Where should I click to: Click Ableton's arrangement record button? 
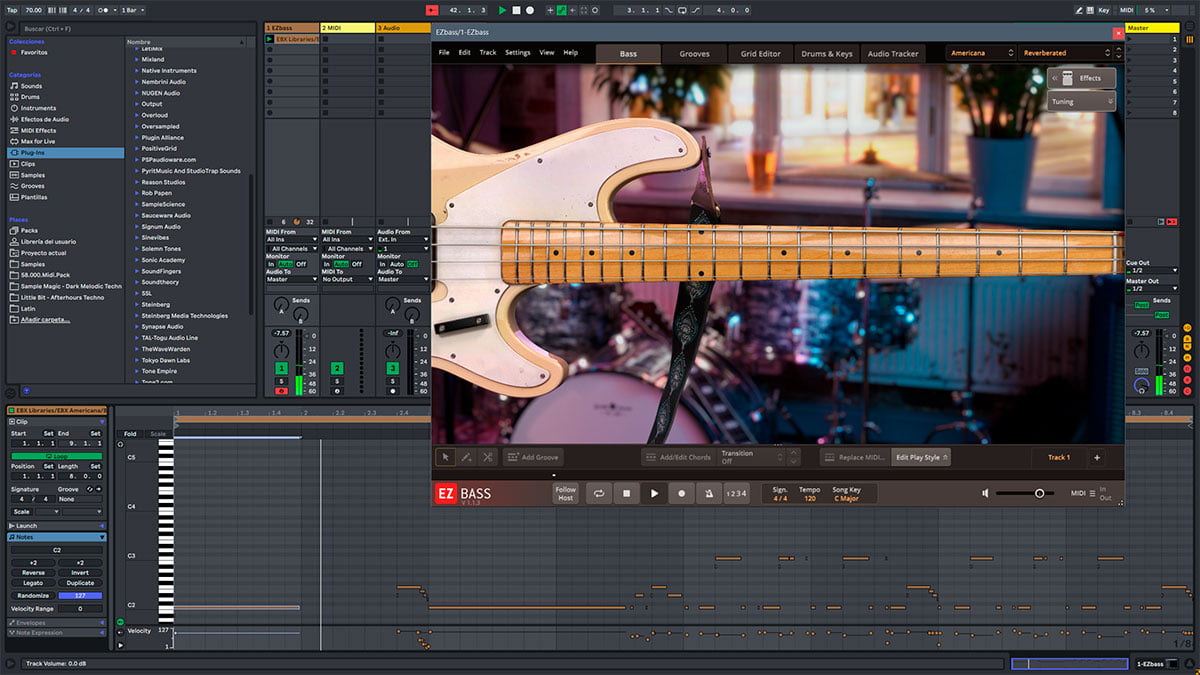529,10
